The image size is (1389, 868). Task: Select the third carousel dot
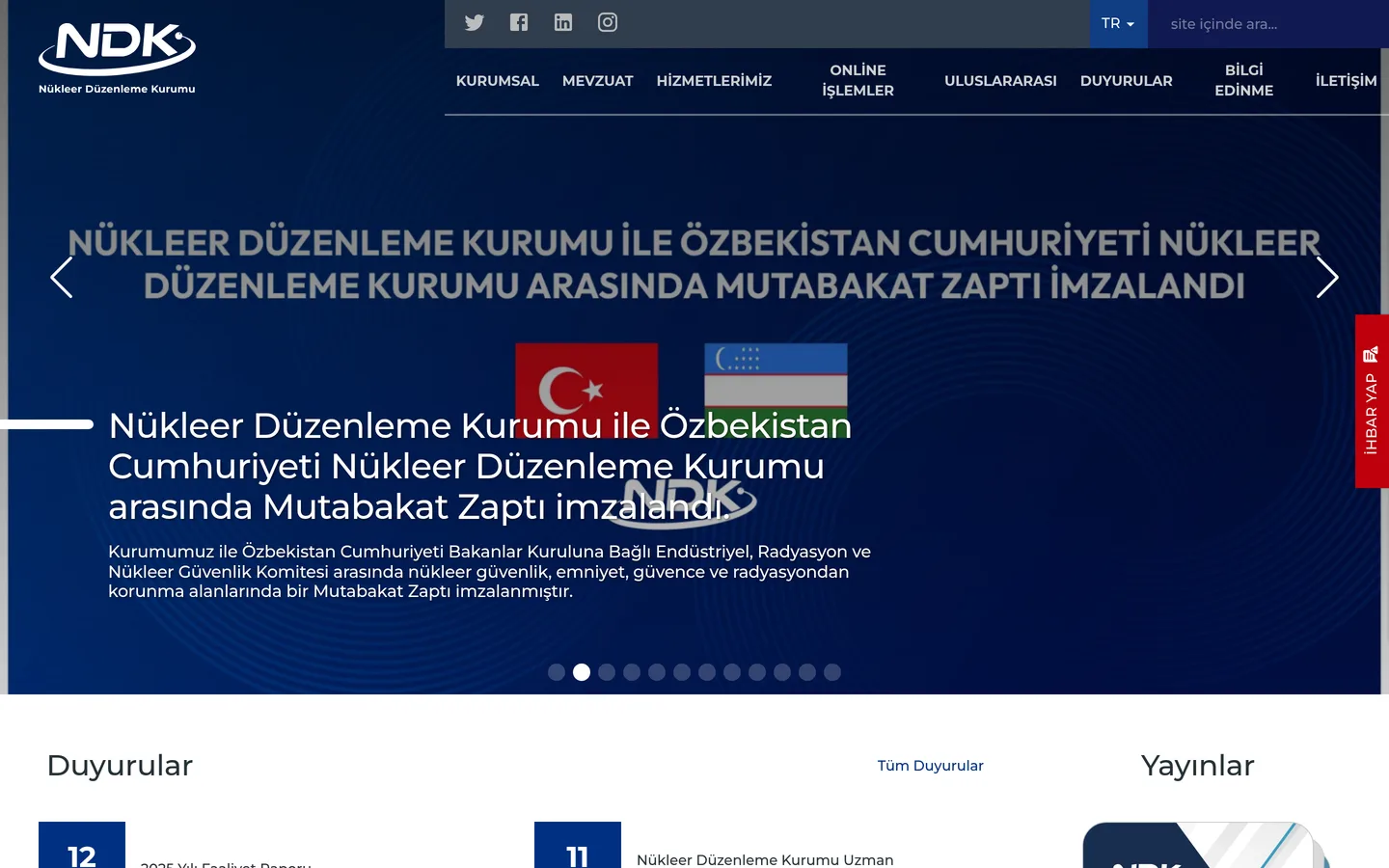[607, 672]
